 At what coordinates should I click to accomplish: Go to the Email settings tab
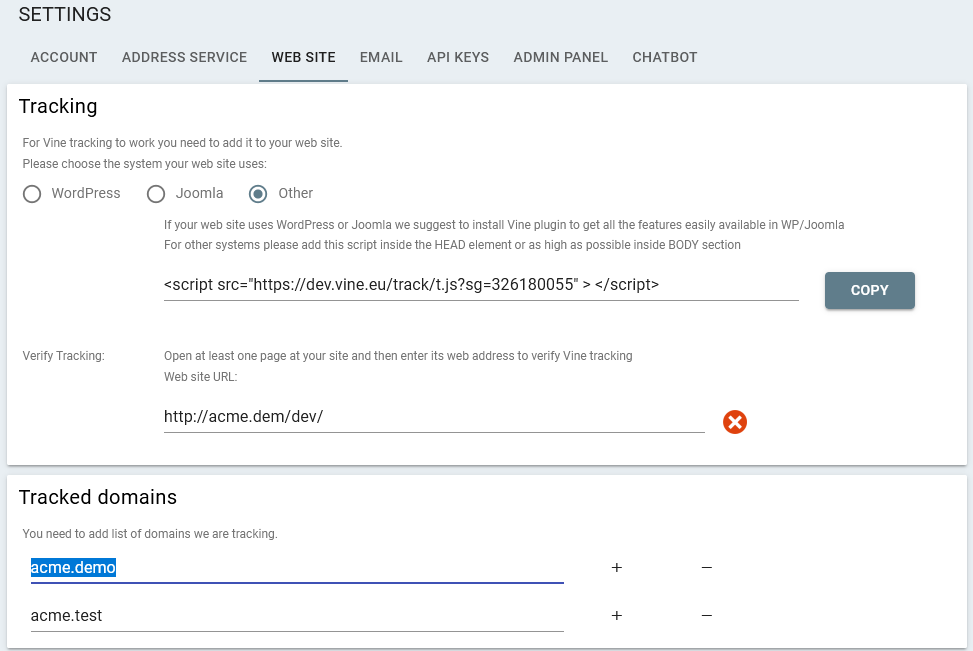[x=381, y=57]
